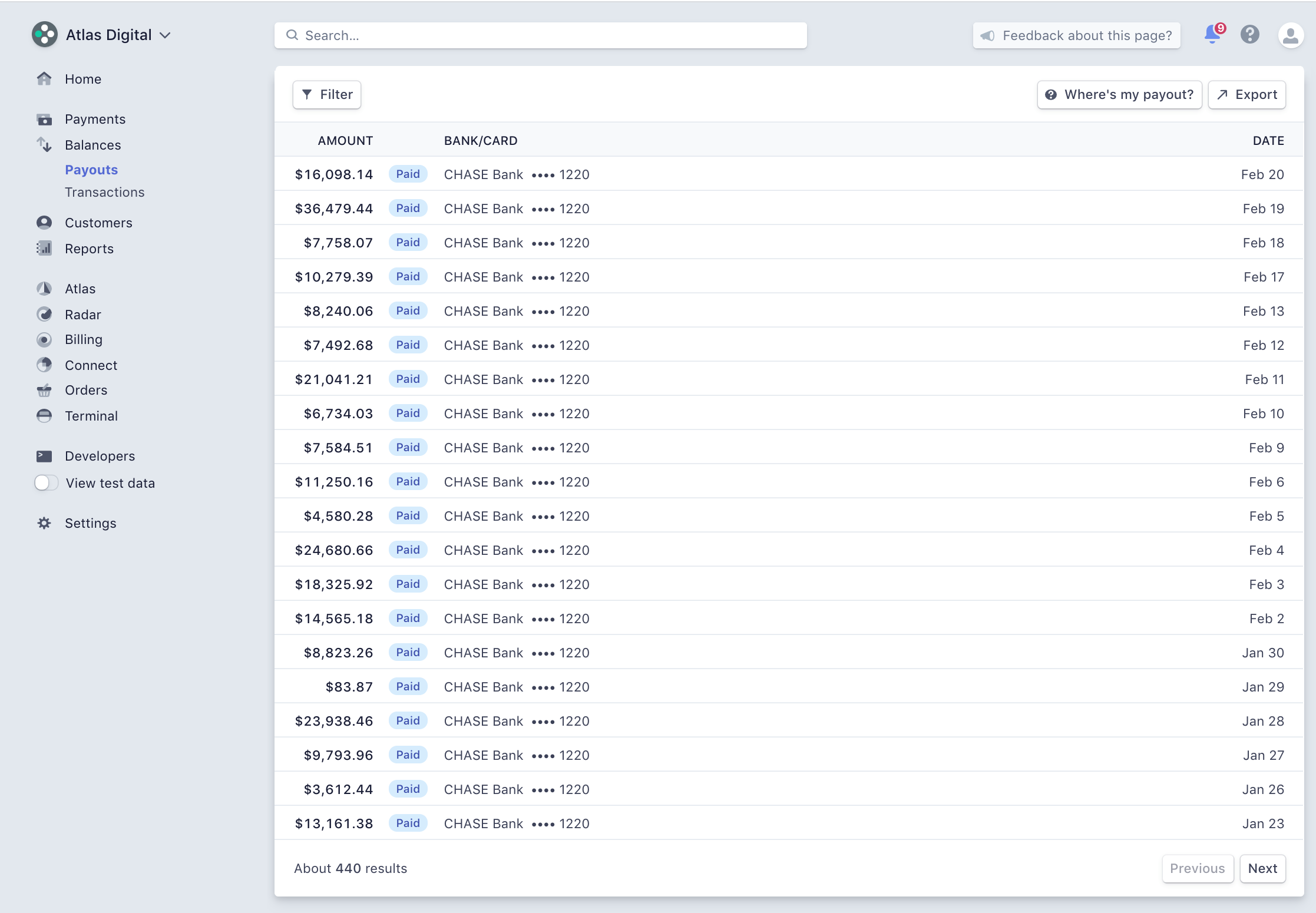
Task: Click the Paid badge for $9,793.96
Action: pos(408,755)
